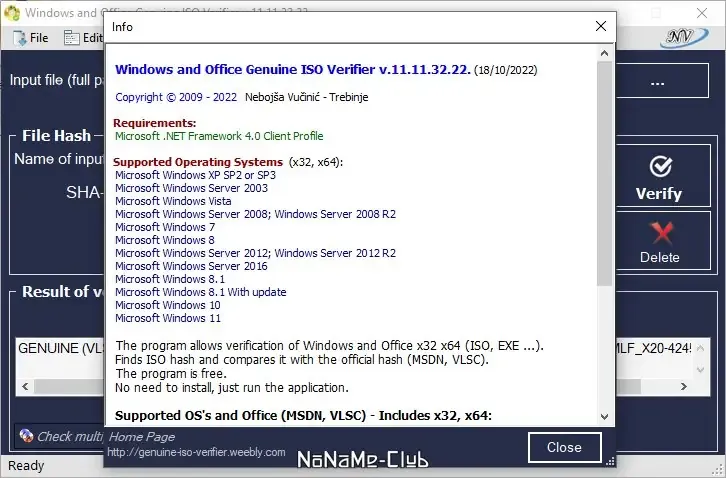Click "The program is free." sentence
Image resolution: width=726 pixels, height=478 pixels.
[171, 373]
